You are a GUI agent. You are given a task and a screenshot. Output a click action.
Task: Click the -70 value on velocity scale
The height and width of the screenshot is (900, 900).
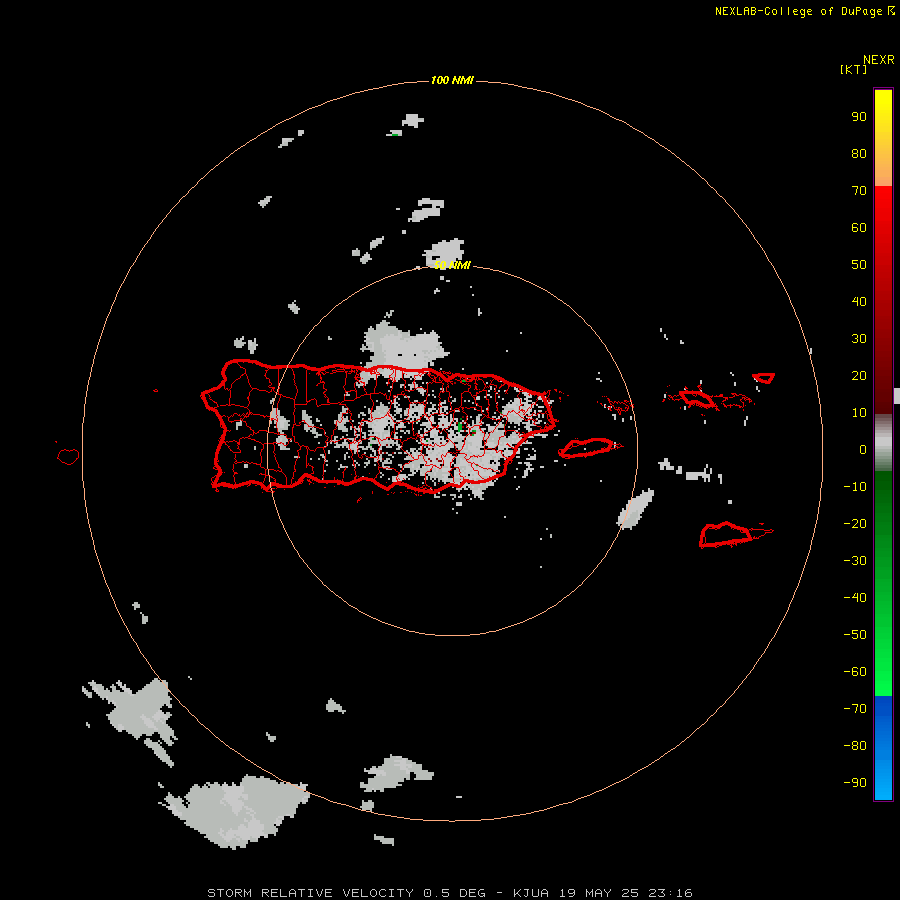(855, 708)
